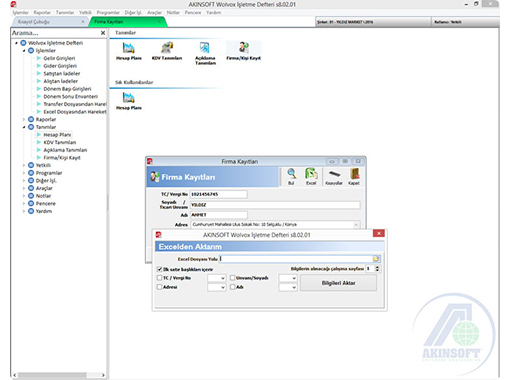Open the Raporlar menu in menu bar
510x380 pixels.
pos(42,13)
